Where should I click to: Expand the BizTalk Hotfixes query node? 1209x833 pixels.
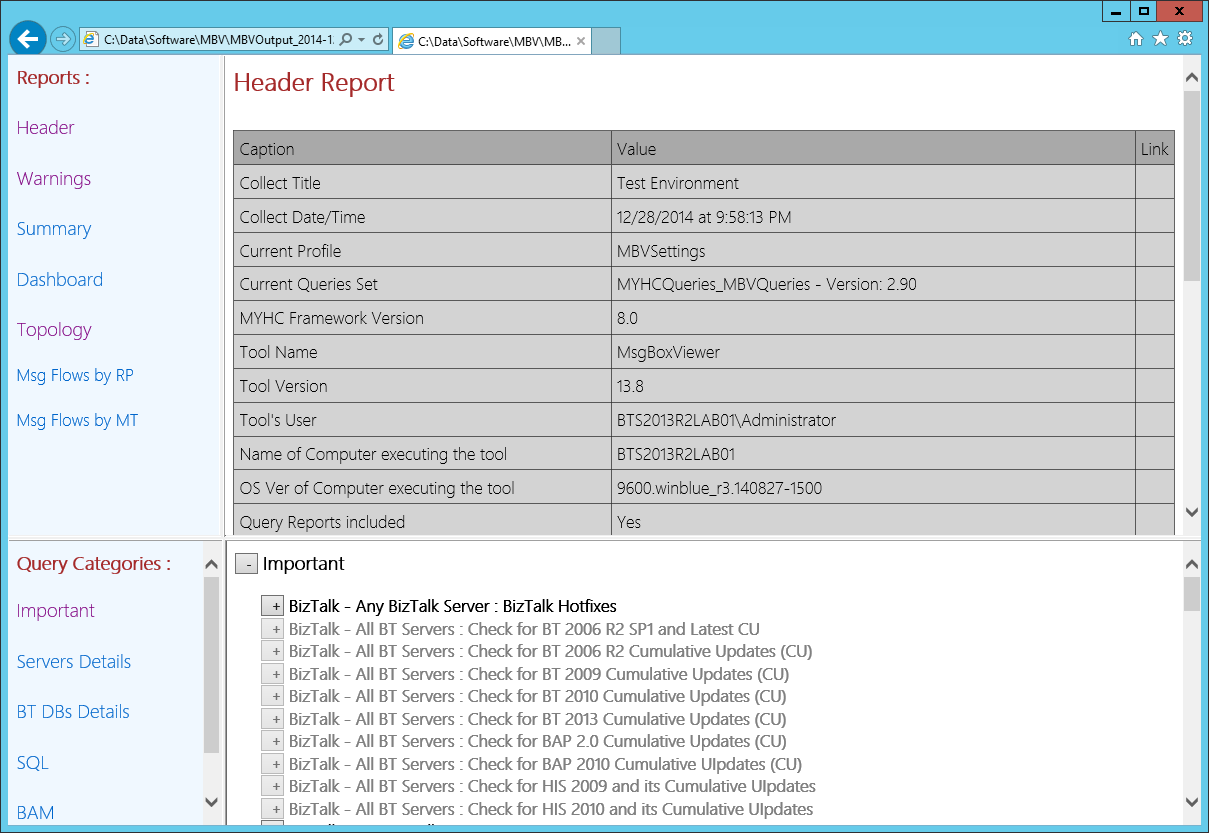click(x=272, y=607)
